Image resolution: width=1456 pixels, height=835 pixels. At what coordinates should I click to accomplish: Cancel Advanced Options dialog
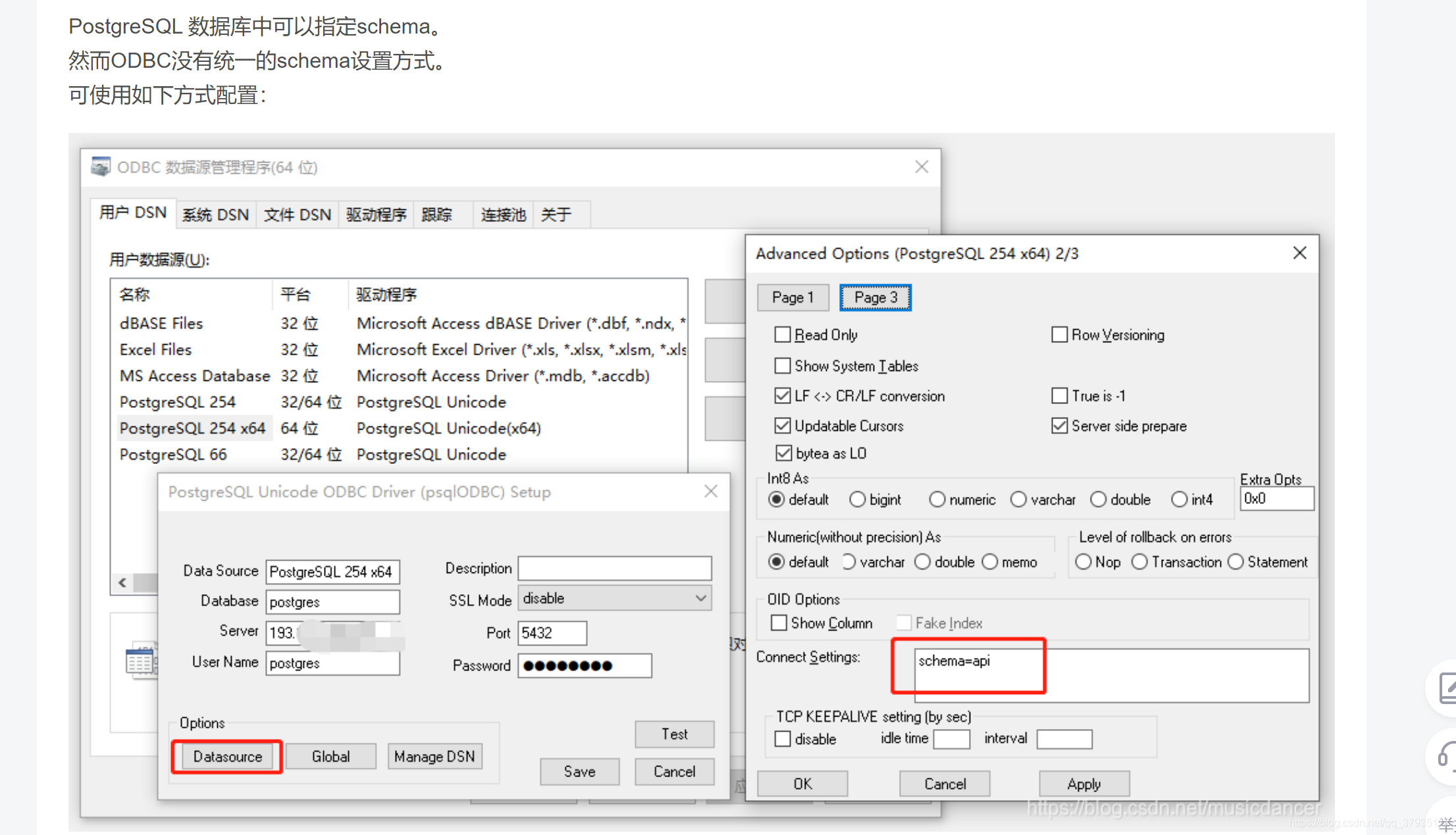click(x=945, y=784)
